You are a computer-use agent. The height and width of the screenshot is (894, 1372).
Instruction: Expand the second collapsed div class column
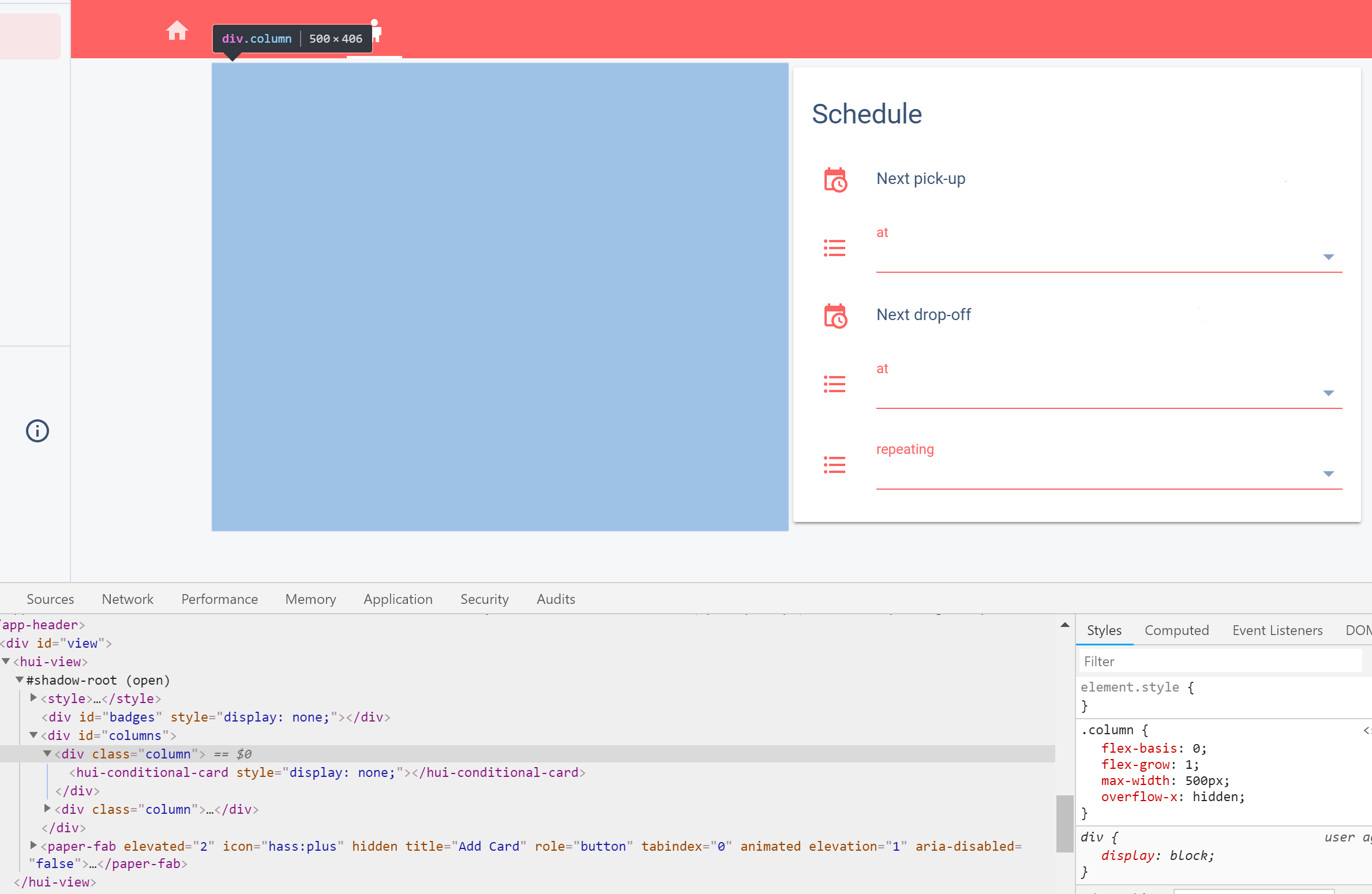point(47,809)
